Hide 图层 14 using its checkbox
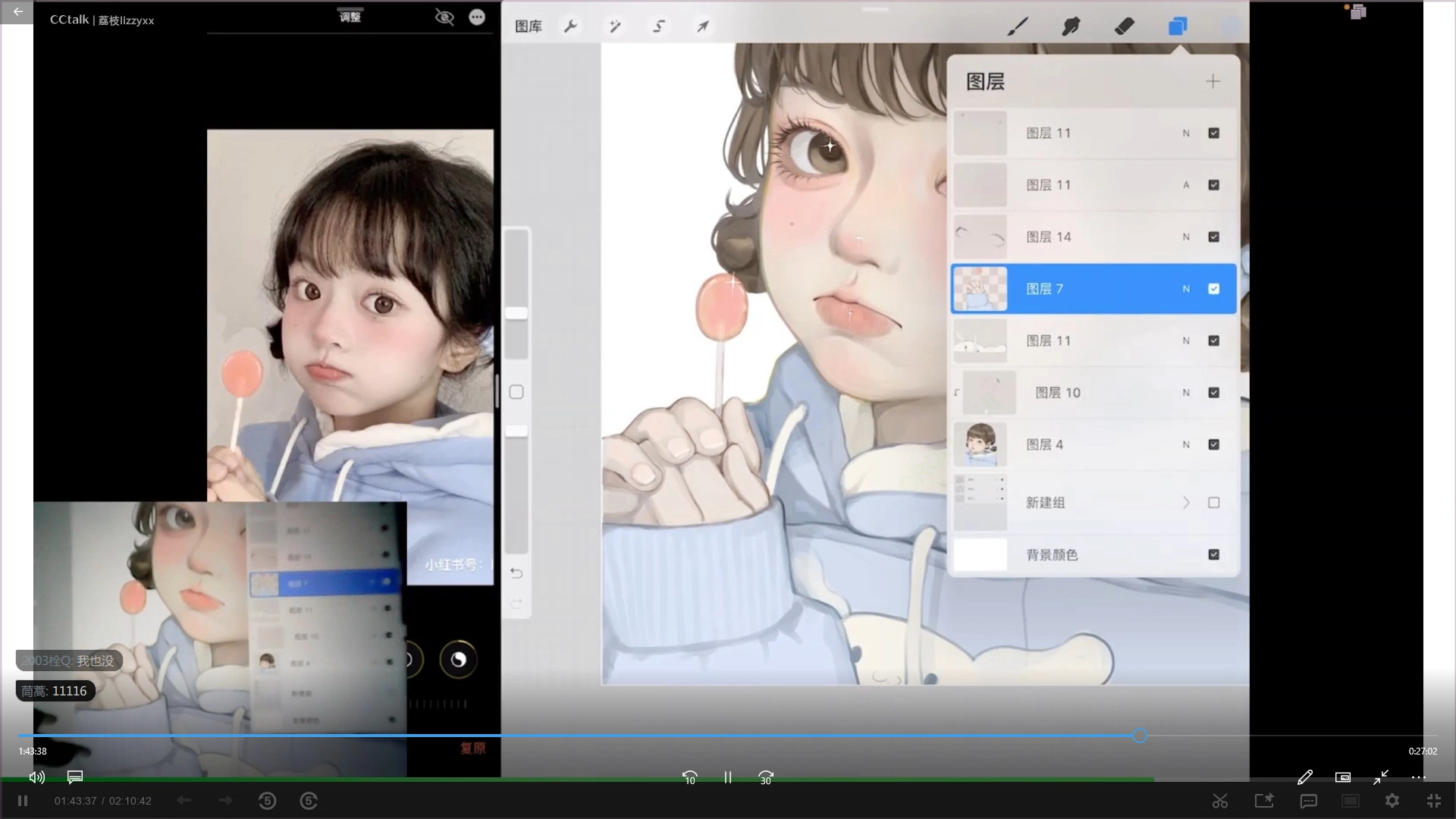The height and width of the screenshot is (819, 1456). pyautogui.click(x=1213, y=237)
